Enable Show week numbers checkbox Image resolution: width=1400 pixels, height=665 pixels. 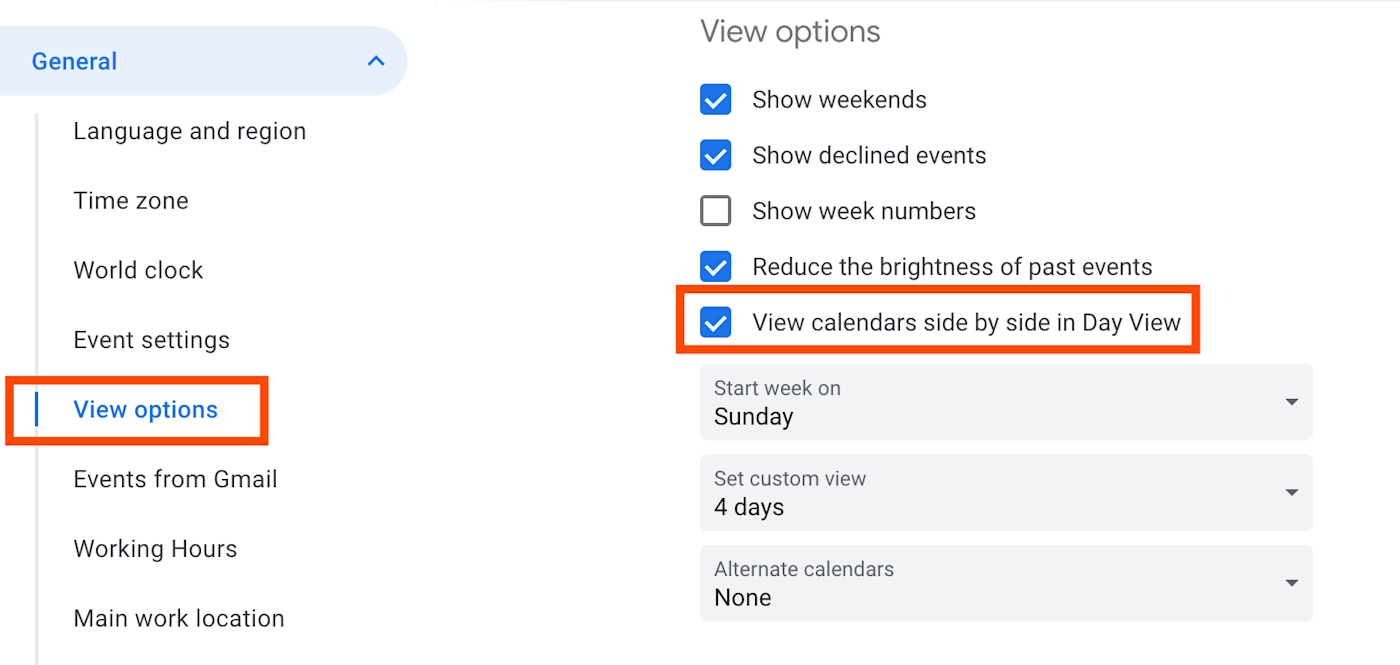[716, 211]
